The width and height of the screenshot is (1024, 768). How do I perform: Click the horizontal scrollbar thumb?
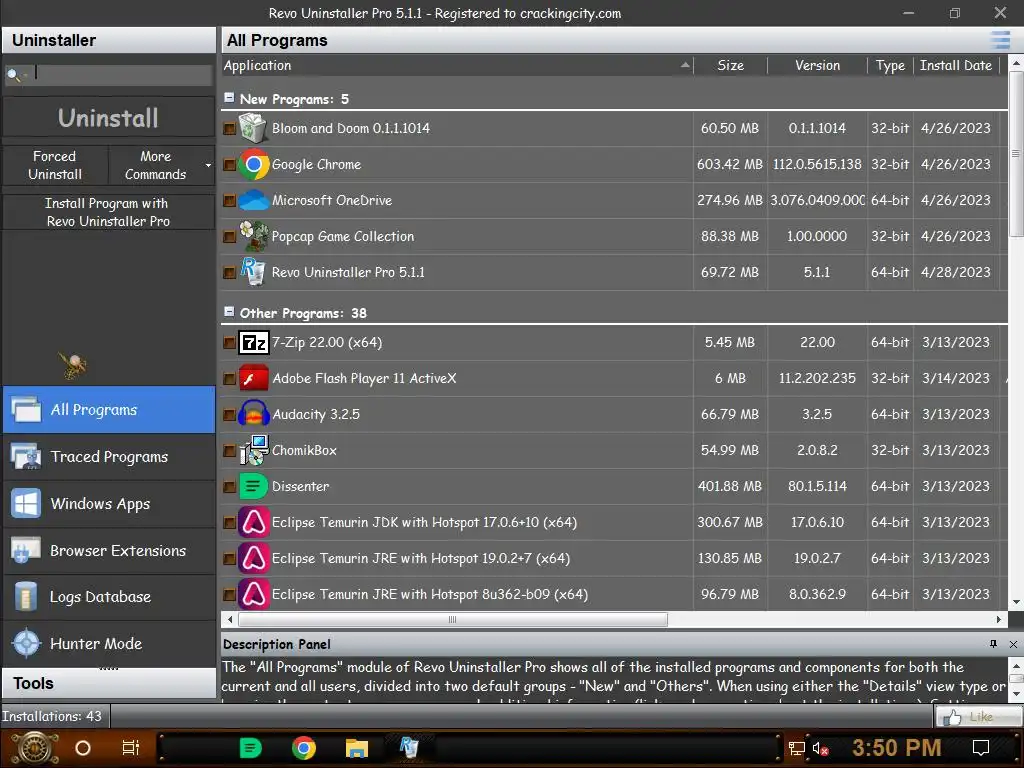point(453,619)
